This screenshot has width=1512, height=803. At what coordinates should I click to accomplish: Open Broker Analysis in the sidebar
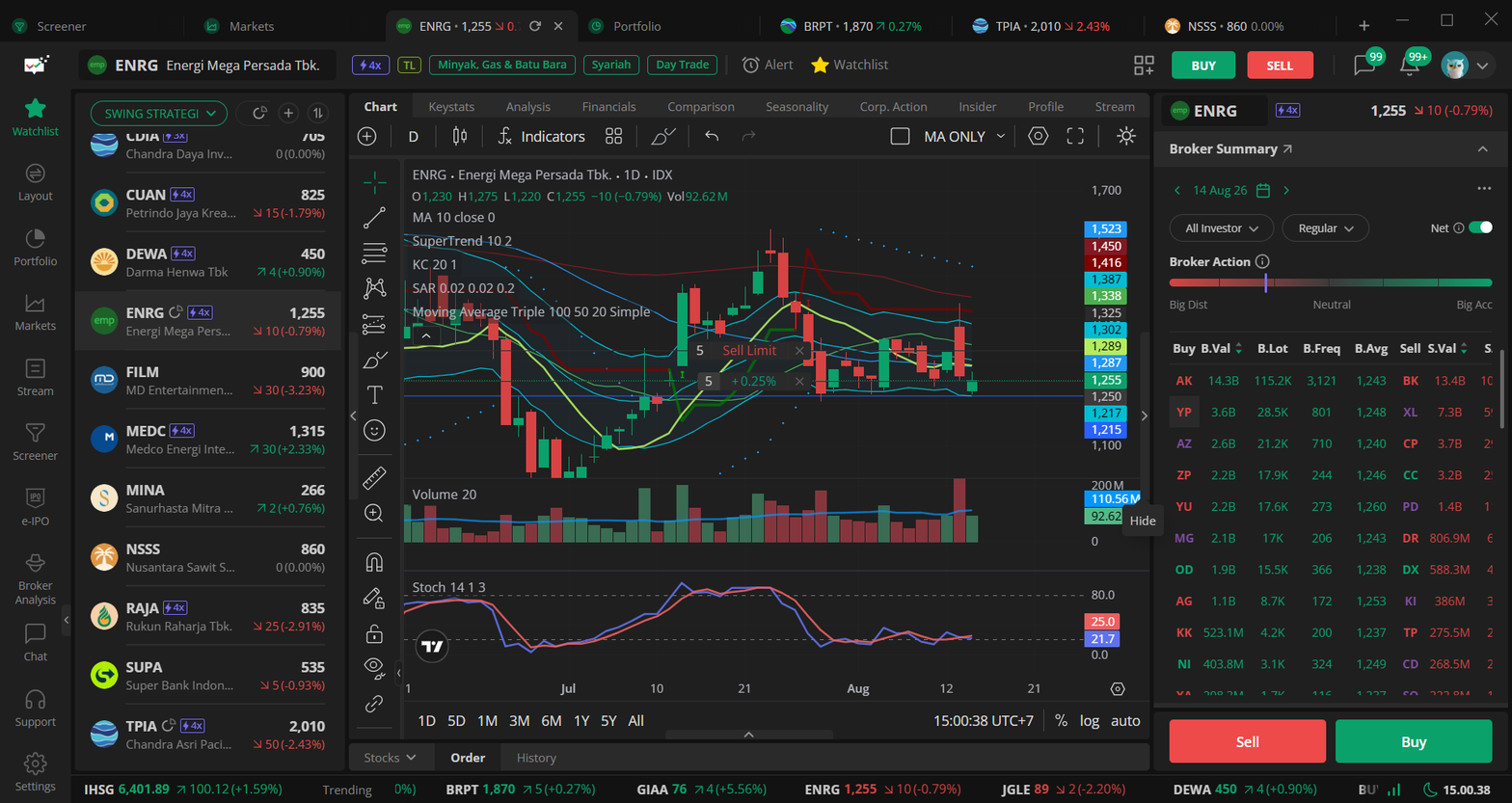point(36,579)
